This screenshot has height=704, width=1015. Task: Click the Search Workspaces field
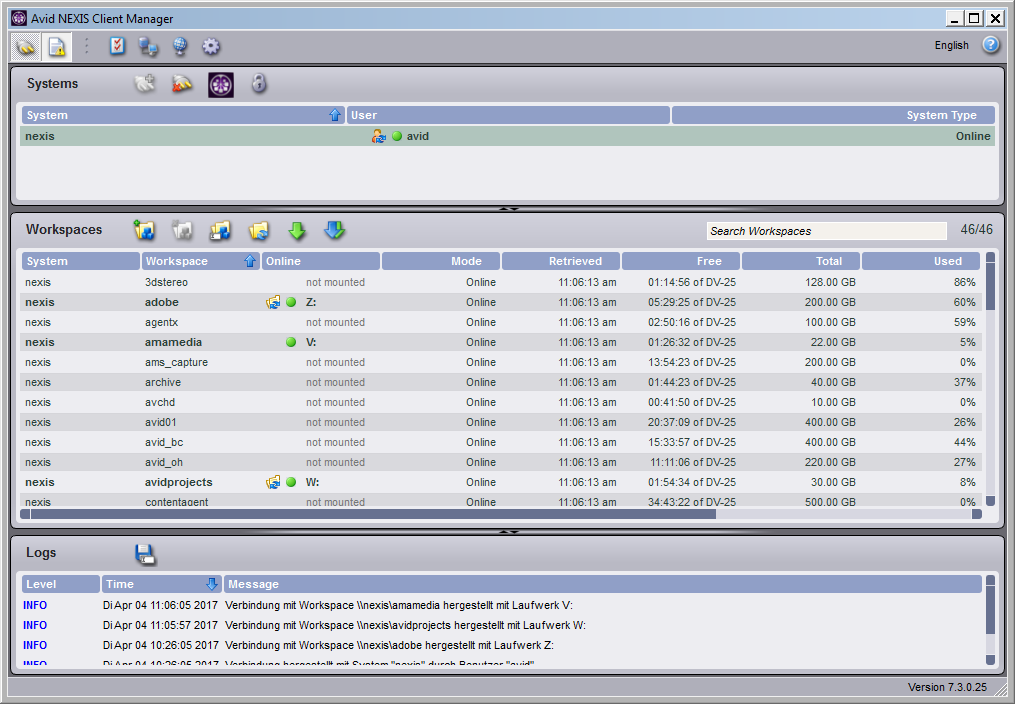[827, 231]
